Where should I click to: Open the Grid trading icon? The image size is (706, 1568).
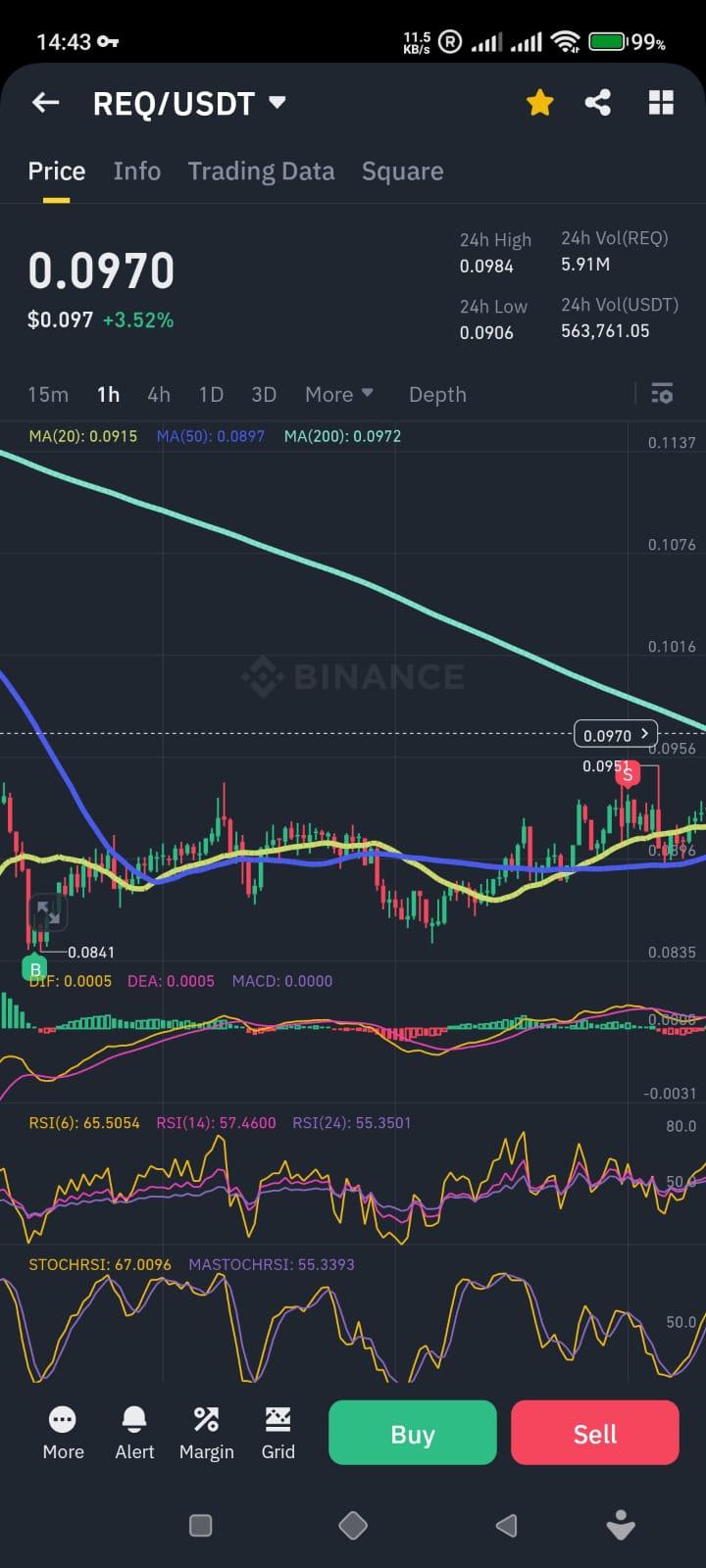[x=277, y=1433]
